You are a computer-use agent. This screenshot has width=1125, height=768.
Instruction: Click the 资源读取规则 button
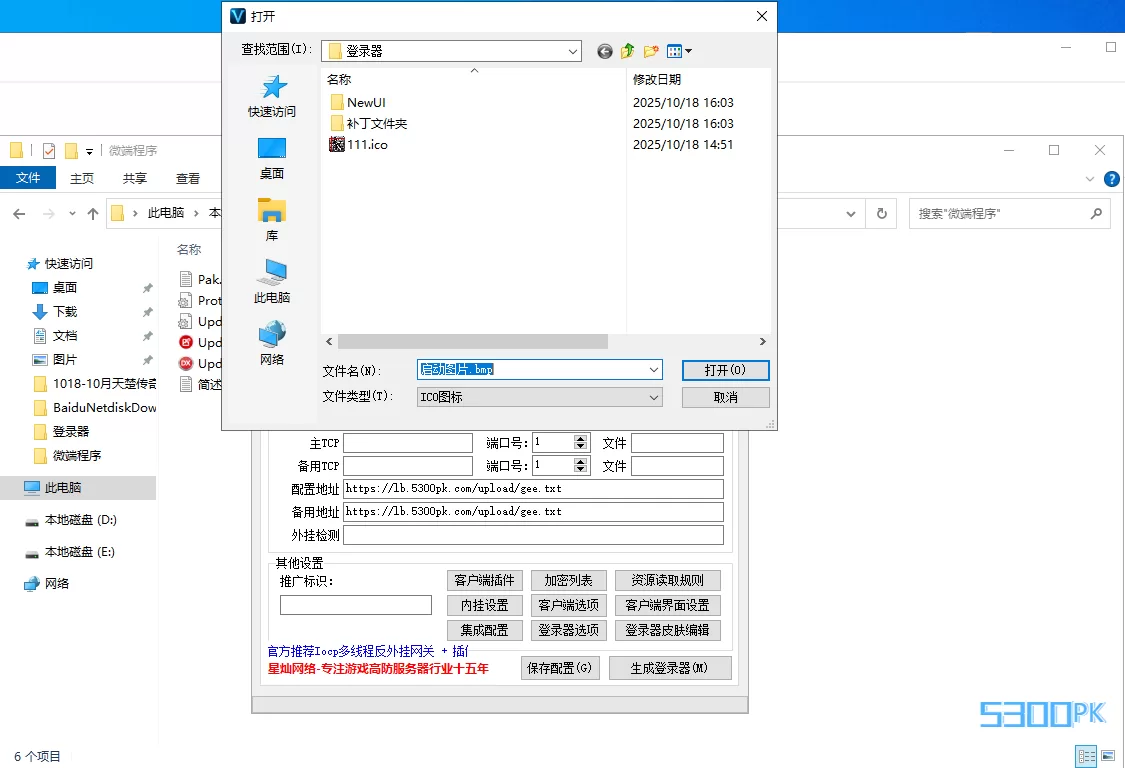coord(668,580)
